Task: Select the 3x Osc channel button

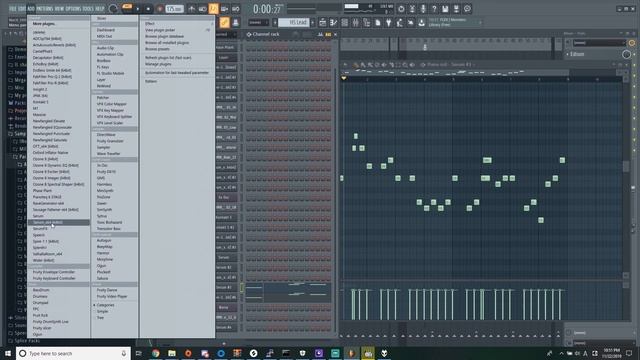Action: pyautogui.click(x=226, y=198)
